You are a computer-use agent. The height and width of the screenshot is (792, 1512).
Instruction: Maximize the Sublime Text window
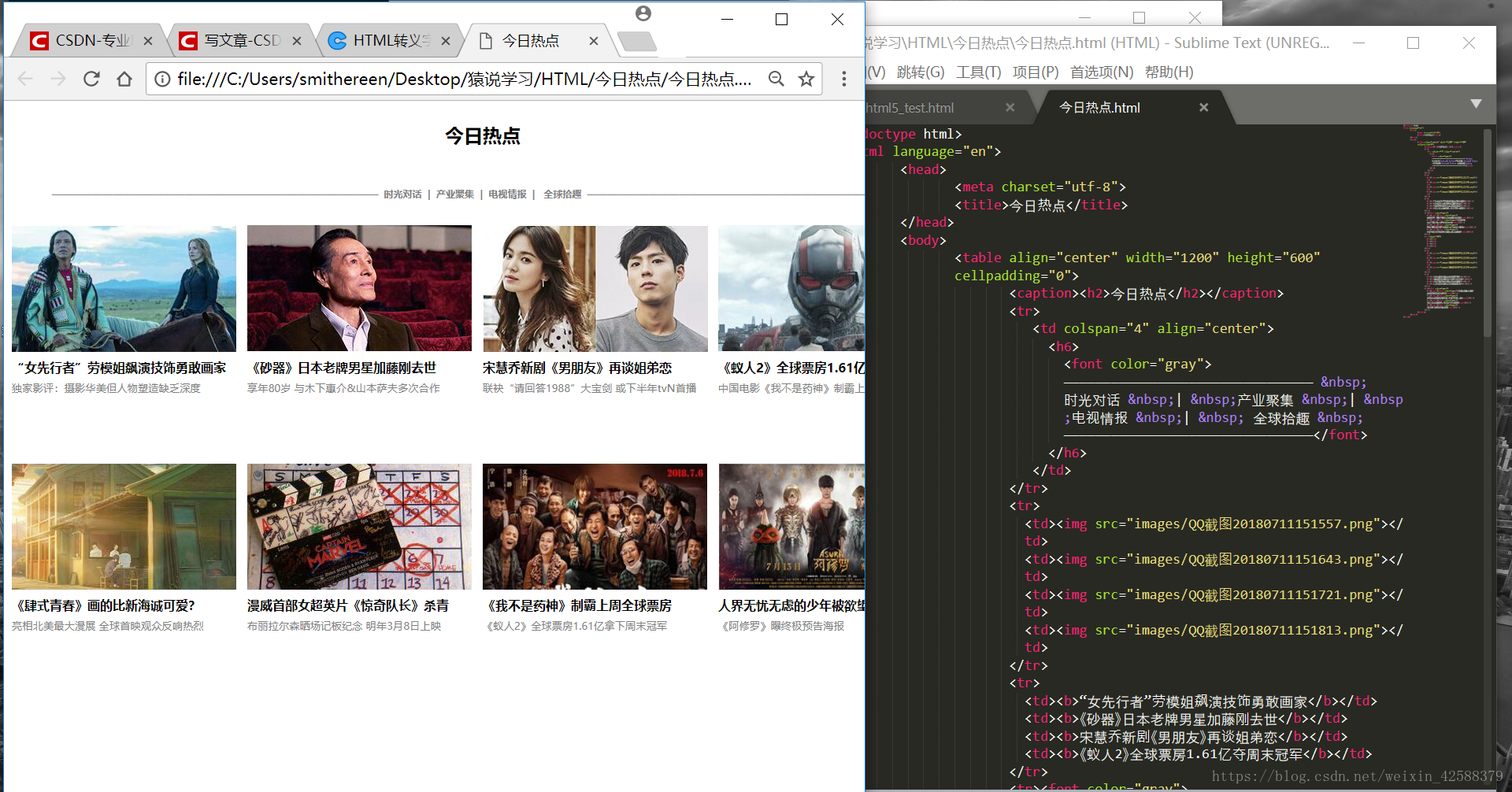pos(1413,43)
